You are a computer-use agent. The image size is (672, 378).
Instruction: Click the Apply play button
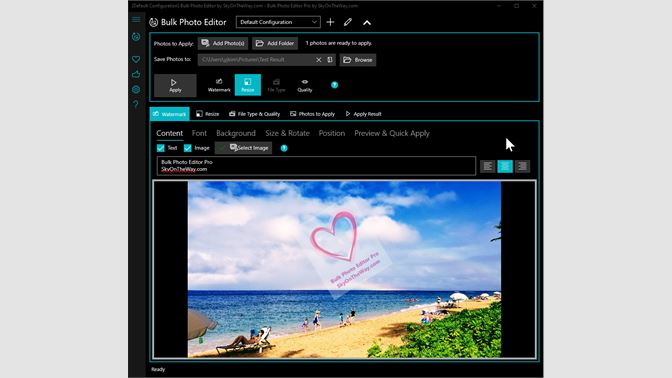[175, 85]
